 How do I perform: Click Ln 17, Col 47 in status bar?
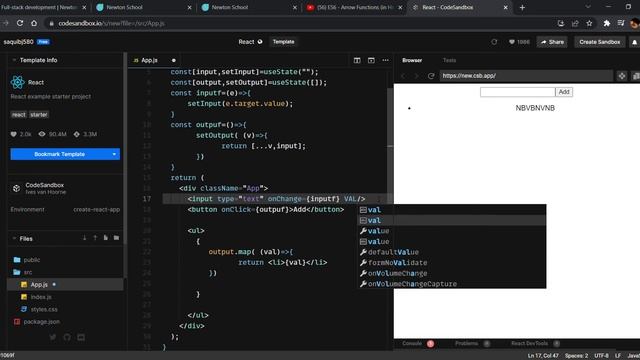(x=543, y=356)
